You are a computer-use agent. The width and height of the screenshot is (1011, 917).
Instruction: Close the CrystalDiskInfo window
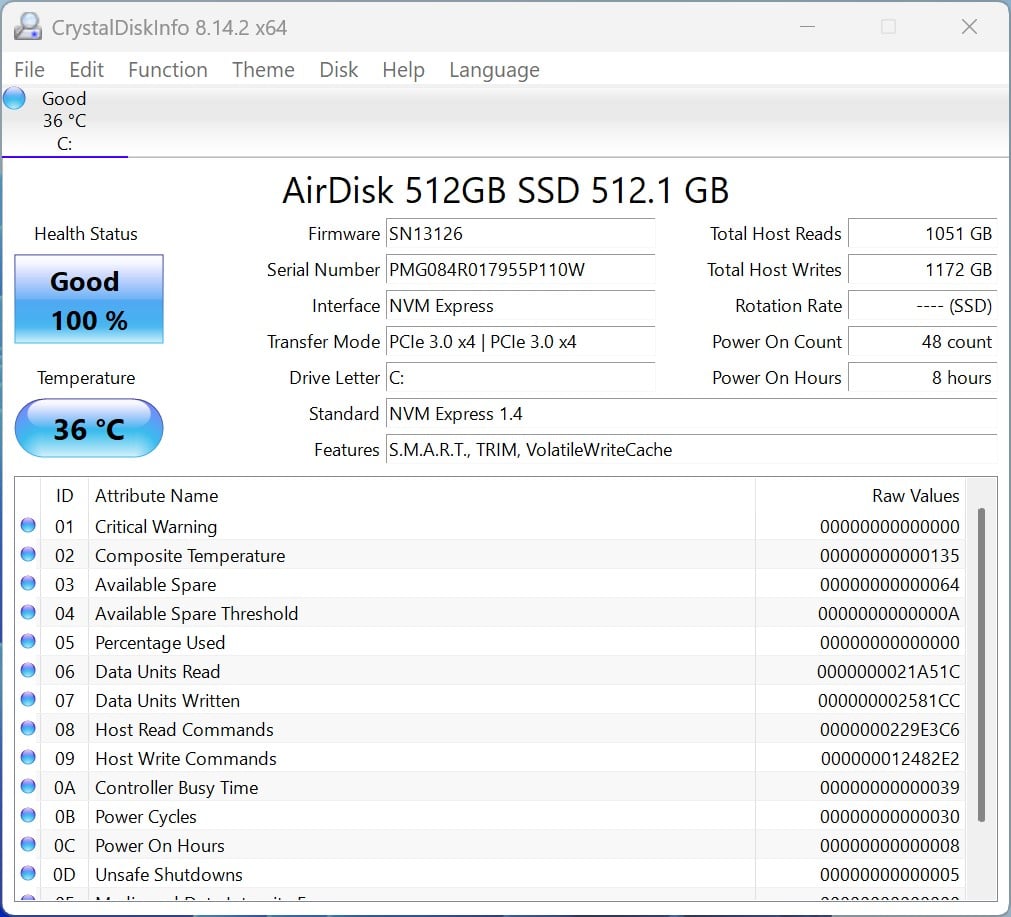[969, 26]
